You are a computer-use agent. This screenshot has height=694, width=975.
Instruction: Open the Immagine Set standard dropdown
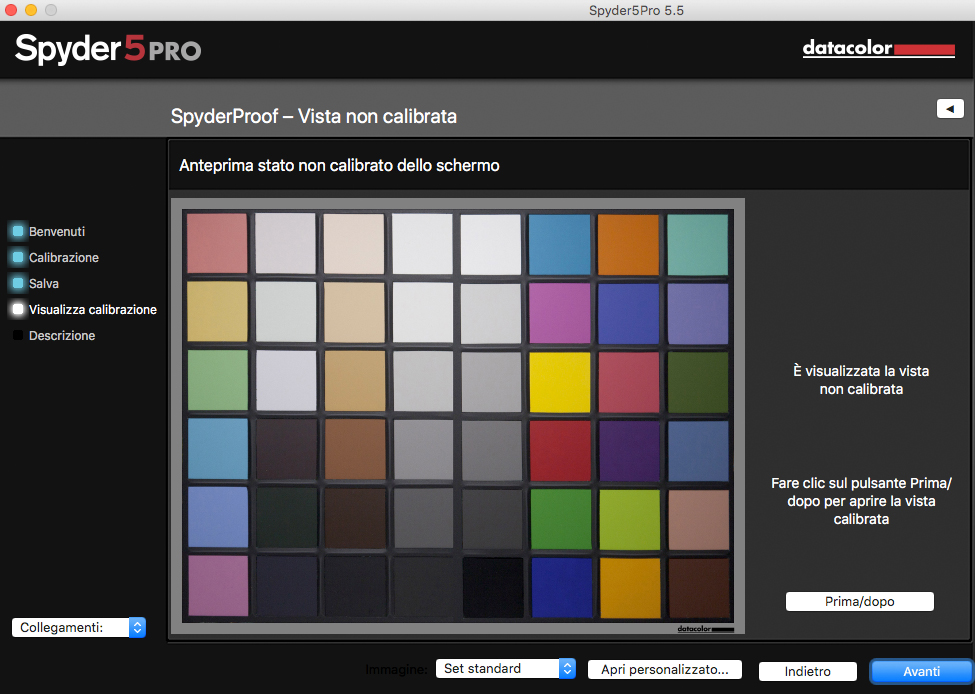pyautogui.click(x=506, y=669)
